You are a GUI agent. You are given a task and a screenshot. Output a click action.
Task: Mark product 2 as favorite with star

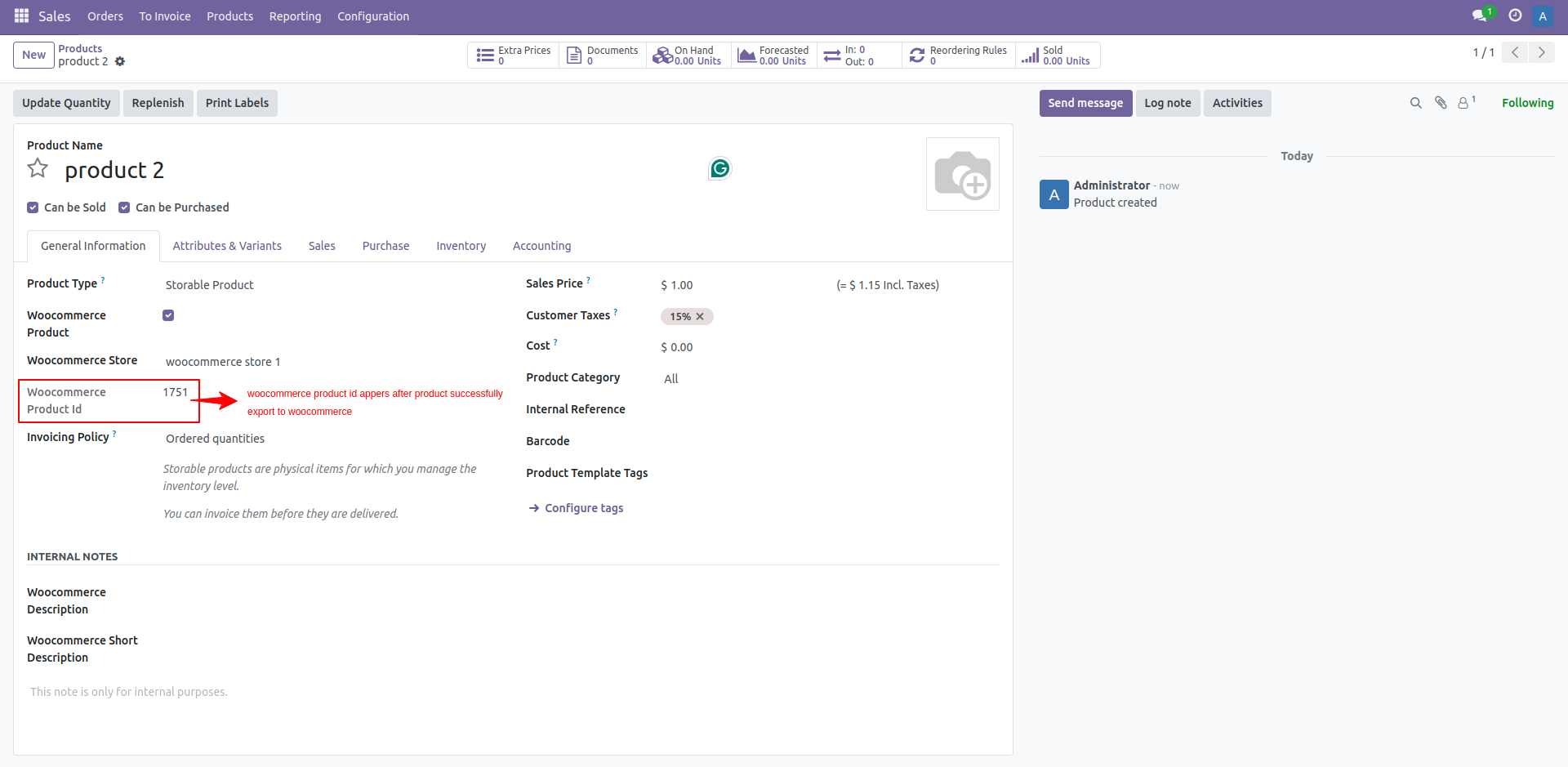point(37,168)
